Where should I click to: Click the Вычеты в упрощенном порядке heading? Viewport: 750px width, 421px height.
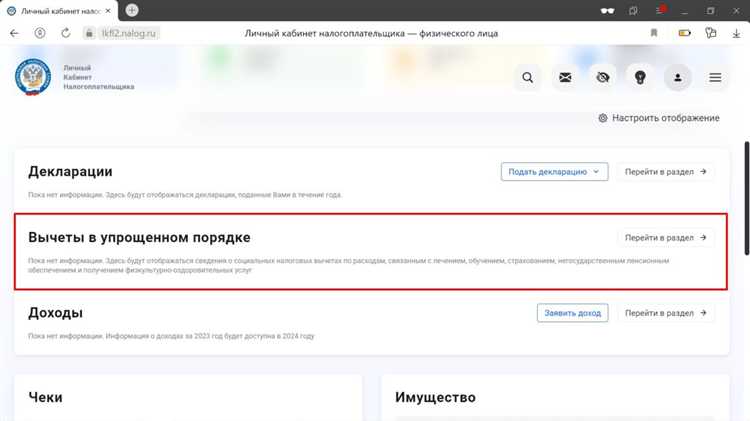tap(139, 237)
